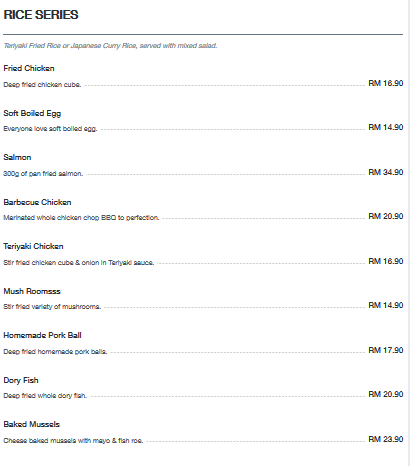Click the RM 17.90 pork ball price
The image size is (410, 466).
point(386,350)
